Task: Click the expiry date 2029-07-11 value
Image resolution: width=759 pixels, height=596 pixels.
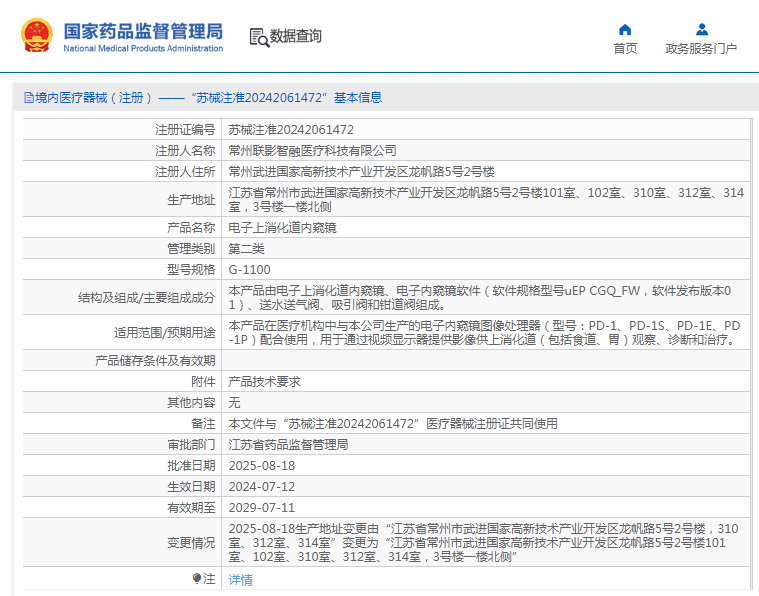Action: (262, 507)
